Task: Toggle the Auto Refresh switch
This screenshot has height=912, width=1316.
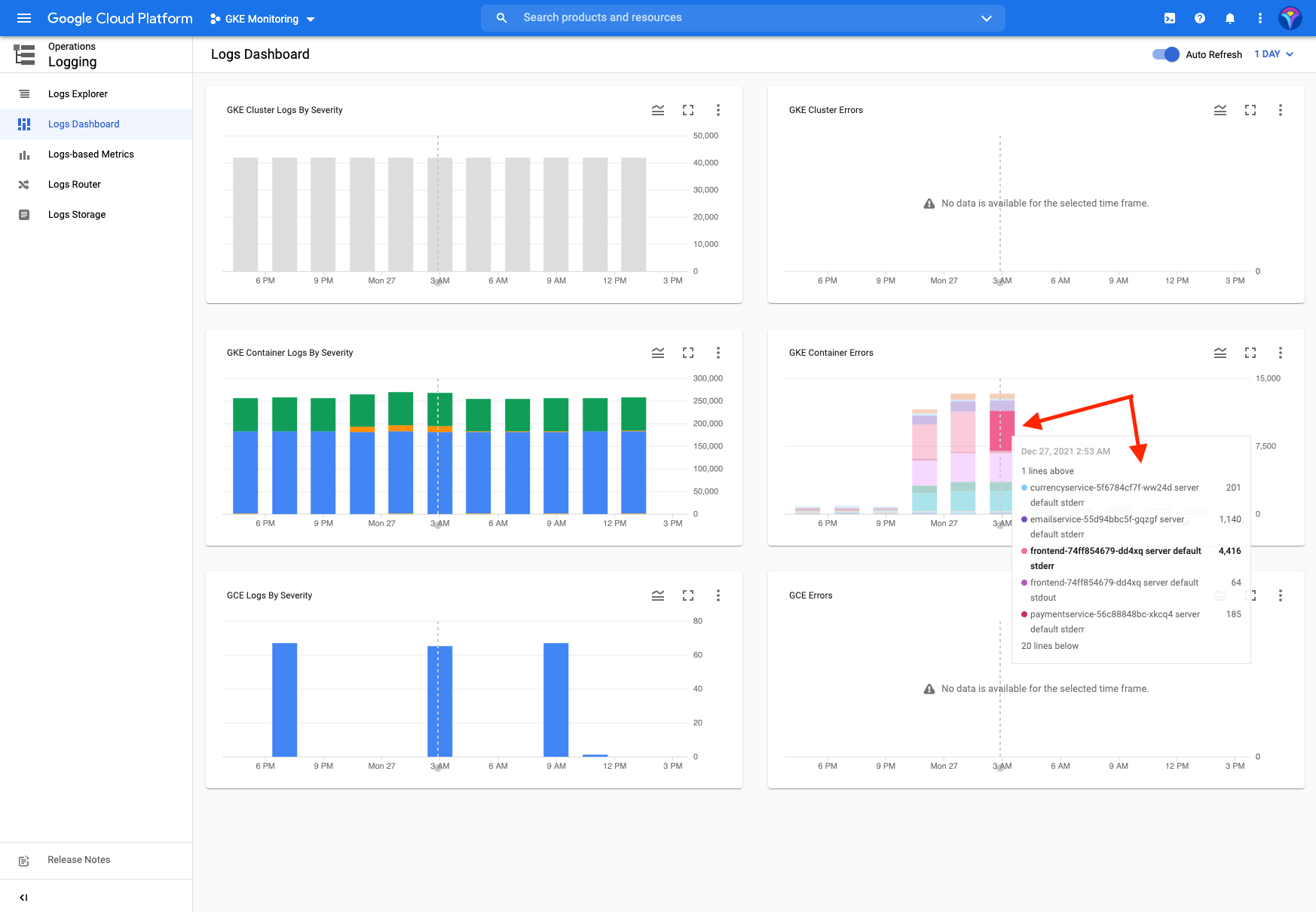Action: 1165,54
